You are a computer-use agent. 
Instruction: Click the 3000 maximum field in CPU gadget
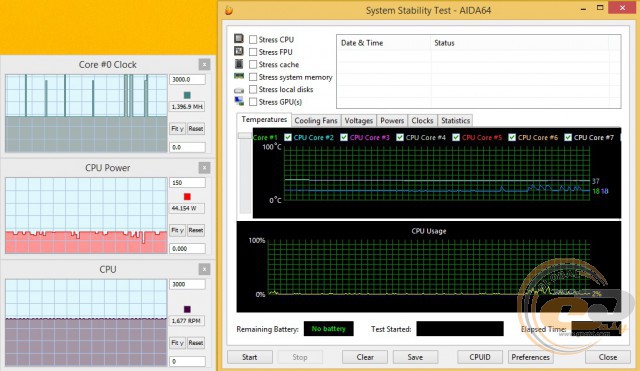point(187,284)
